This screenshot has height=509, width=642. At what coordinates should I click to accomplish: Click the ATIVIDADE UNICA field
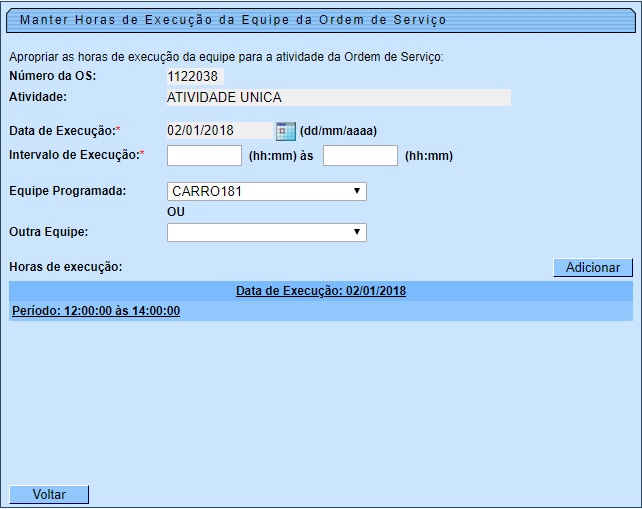point(338,98)
